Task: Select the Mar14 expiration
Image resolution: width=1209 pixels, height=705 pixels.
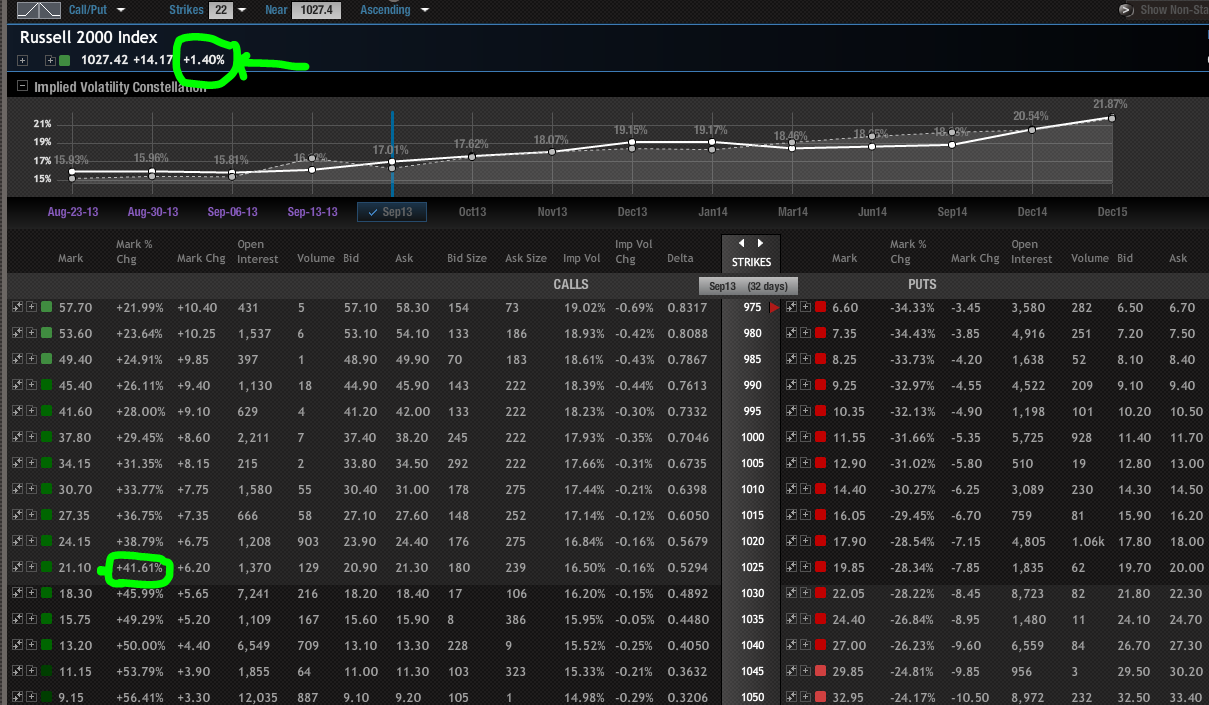Action: coord(793,212)
